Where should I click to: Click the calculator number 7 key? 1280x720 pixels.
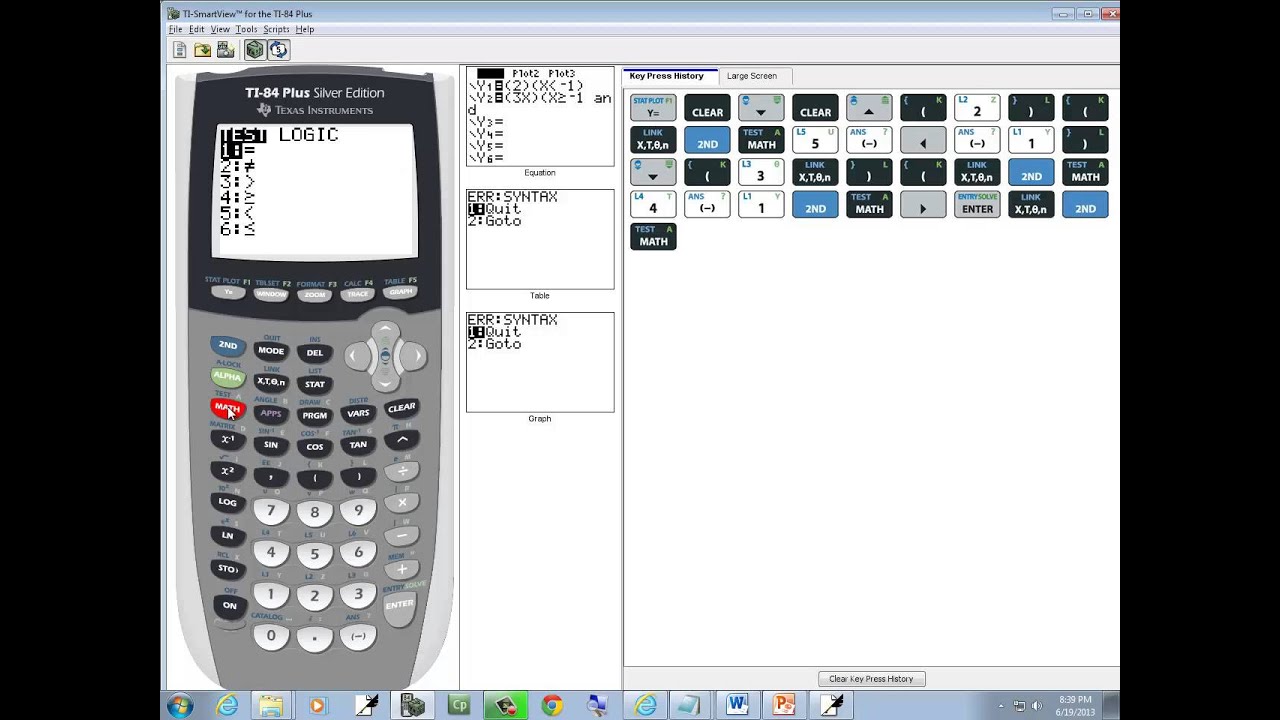tap(271, 511)
